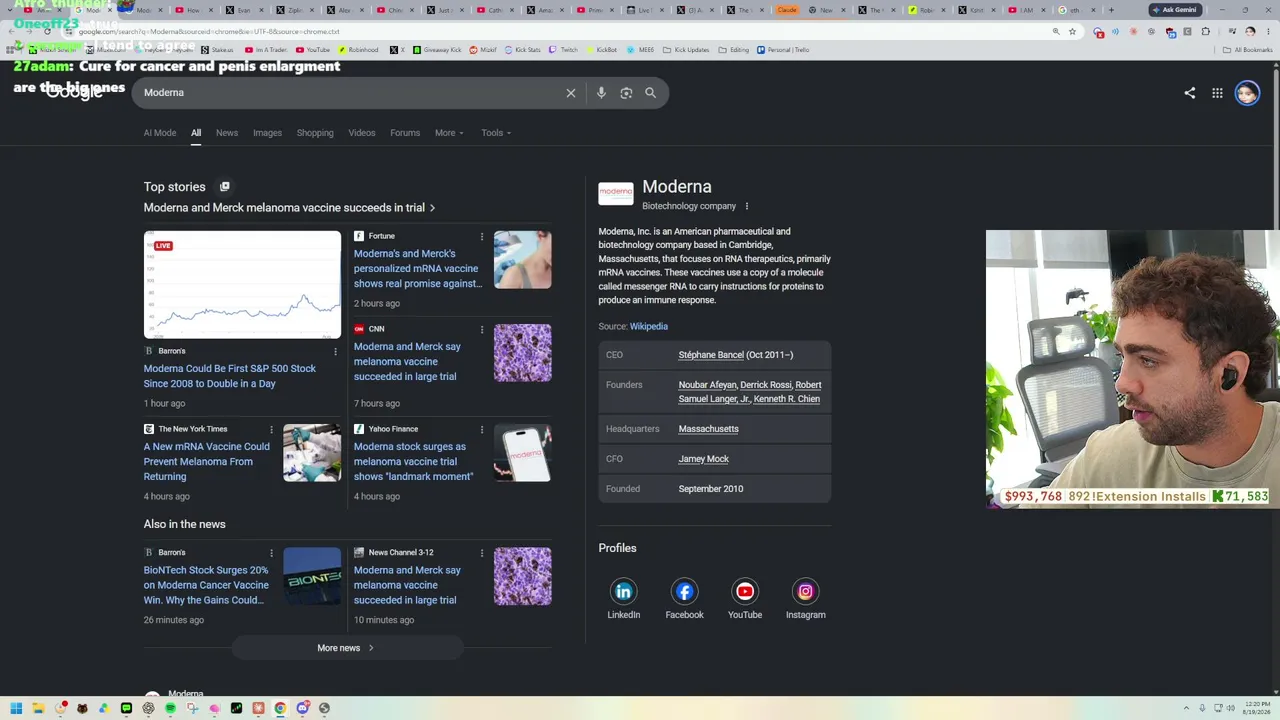Switch to the Shopping tab
The height and width of the screenshot is (720, 1280).
tap(315, 133)
